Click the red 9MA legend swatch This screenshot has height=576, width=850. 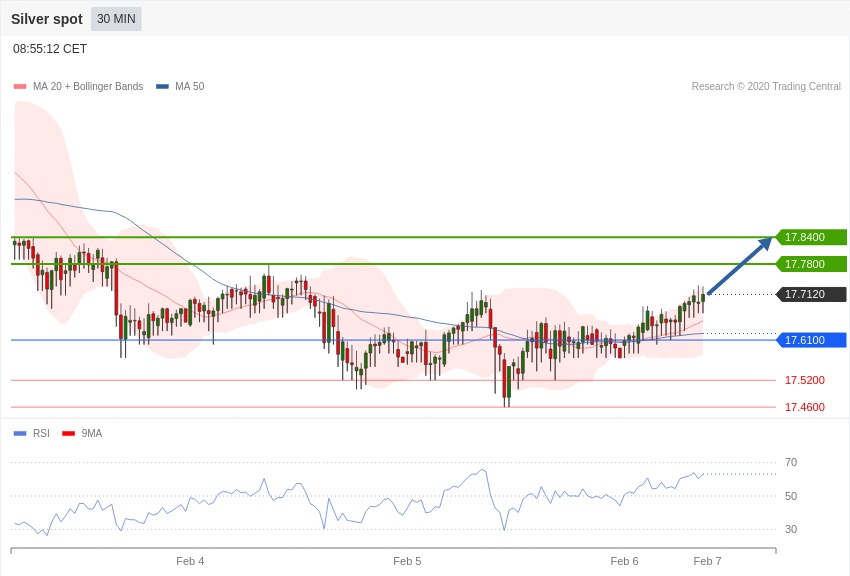pos(69,433)
